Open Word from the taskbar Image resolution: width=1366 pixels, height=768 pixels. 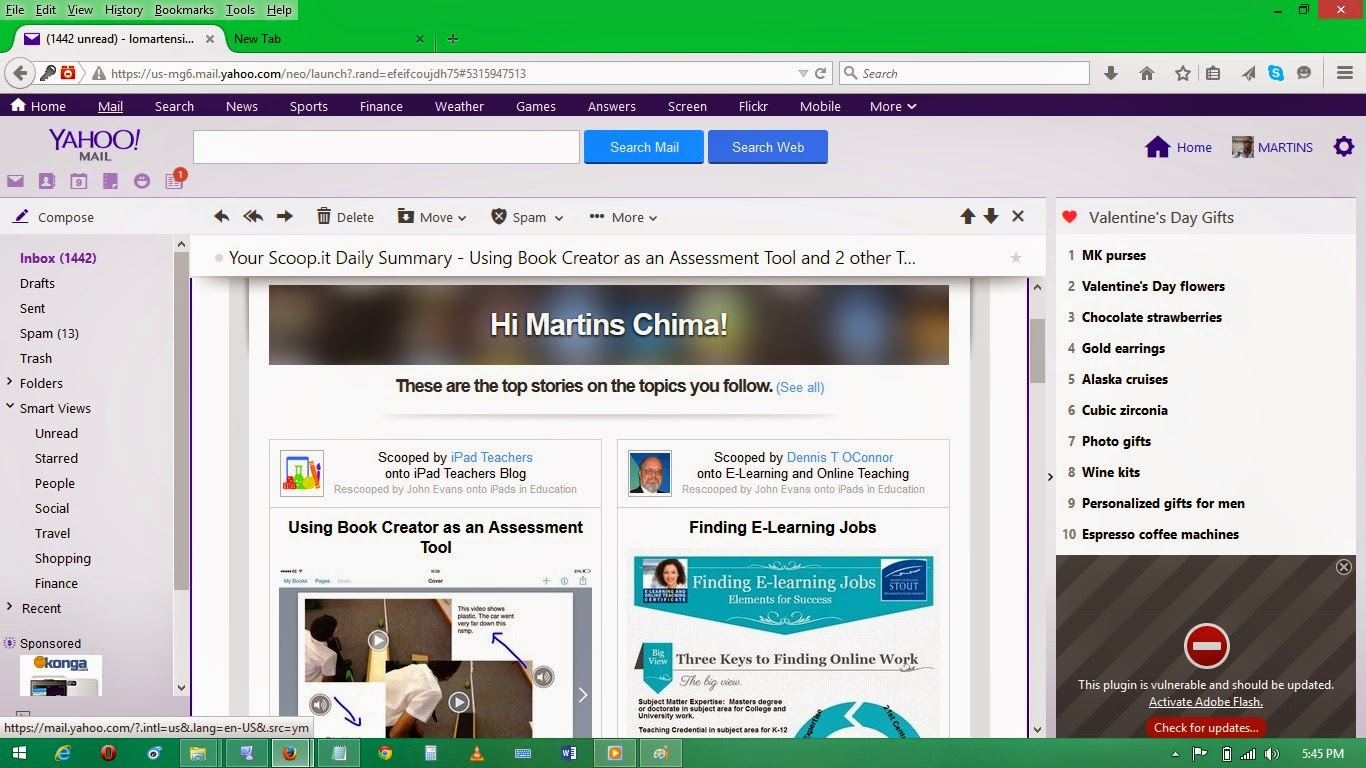point(569,753)
